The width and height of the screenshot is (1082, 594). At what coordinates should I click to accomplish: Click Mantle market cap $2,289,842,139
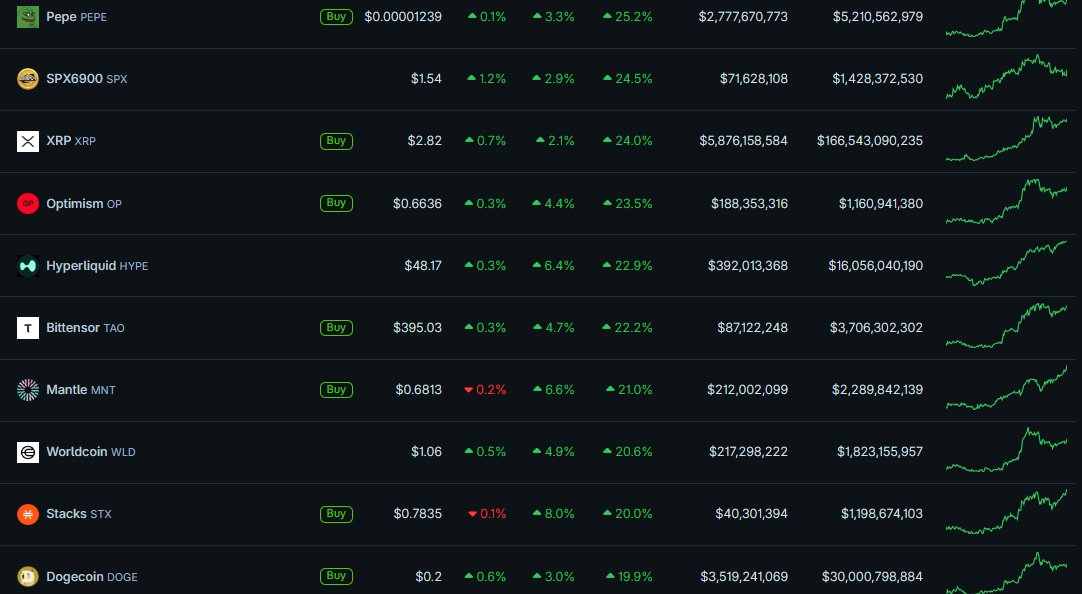[x=878, y=390]
